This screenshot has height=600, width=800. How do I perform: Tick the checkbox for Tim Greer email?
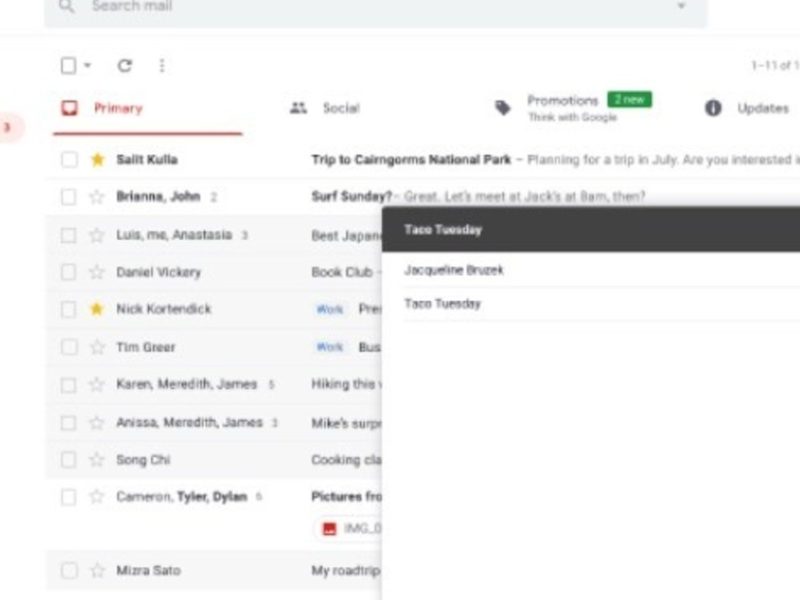point(69,347)
